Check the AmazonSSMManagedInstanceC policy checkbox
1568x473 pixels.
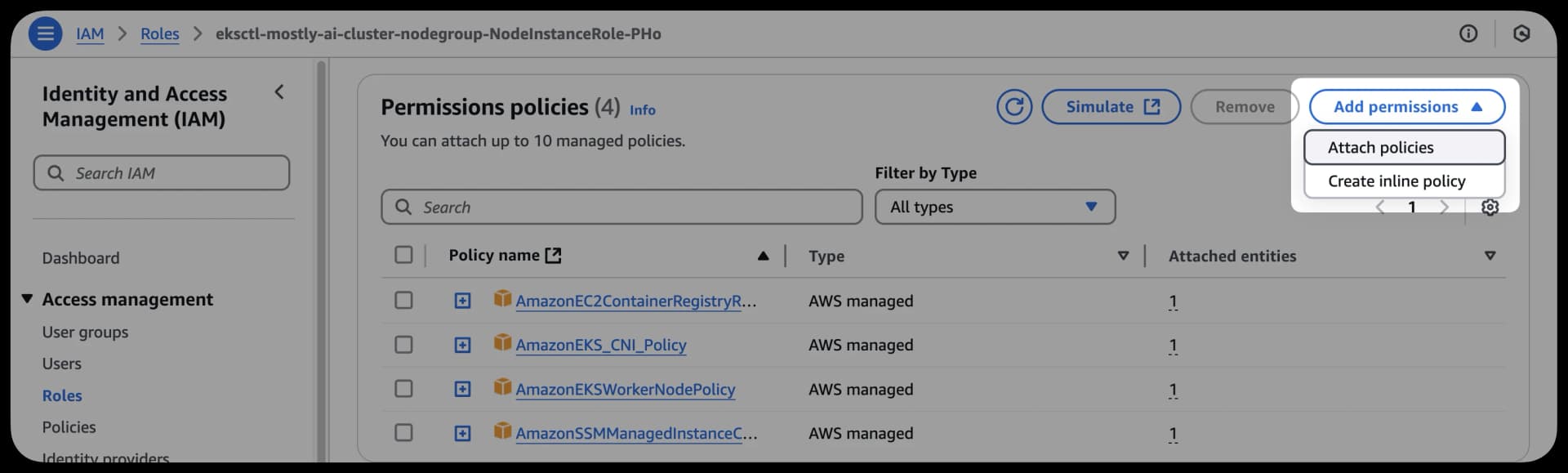click(x=403, y=433)
